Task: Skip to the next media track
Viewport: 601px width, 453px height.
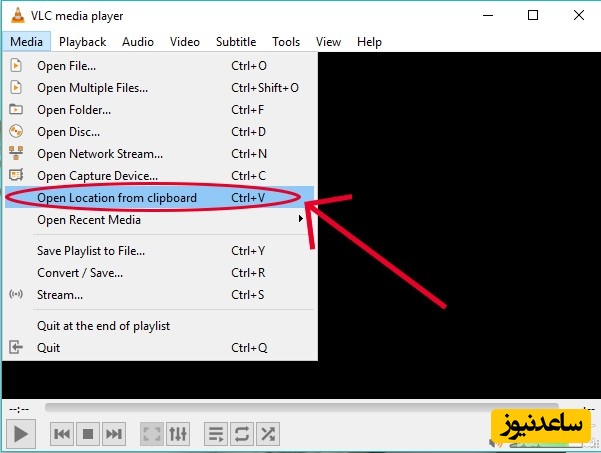Action: [114, 433]
